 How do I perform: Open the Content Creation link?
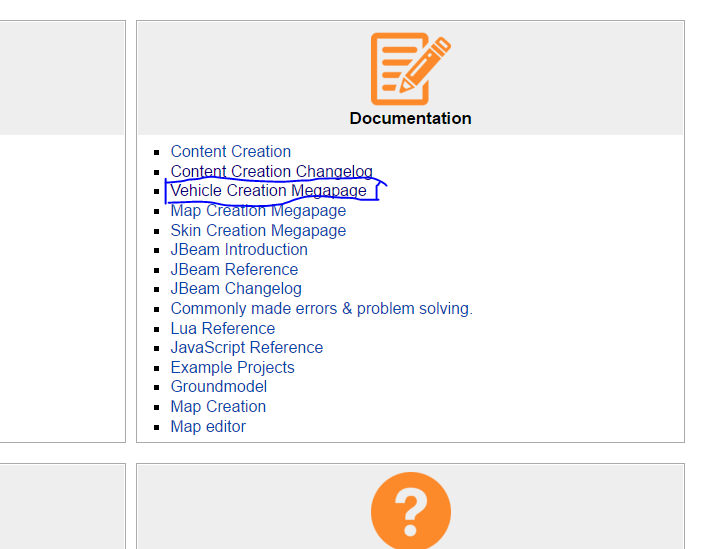tap(231, 152)
